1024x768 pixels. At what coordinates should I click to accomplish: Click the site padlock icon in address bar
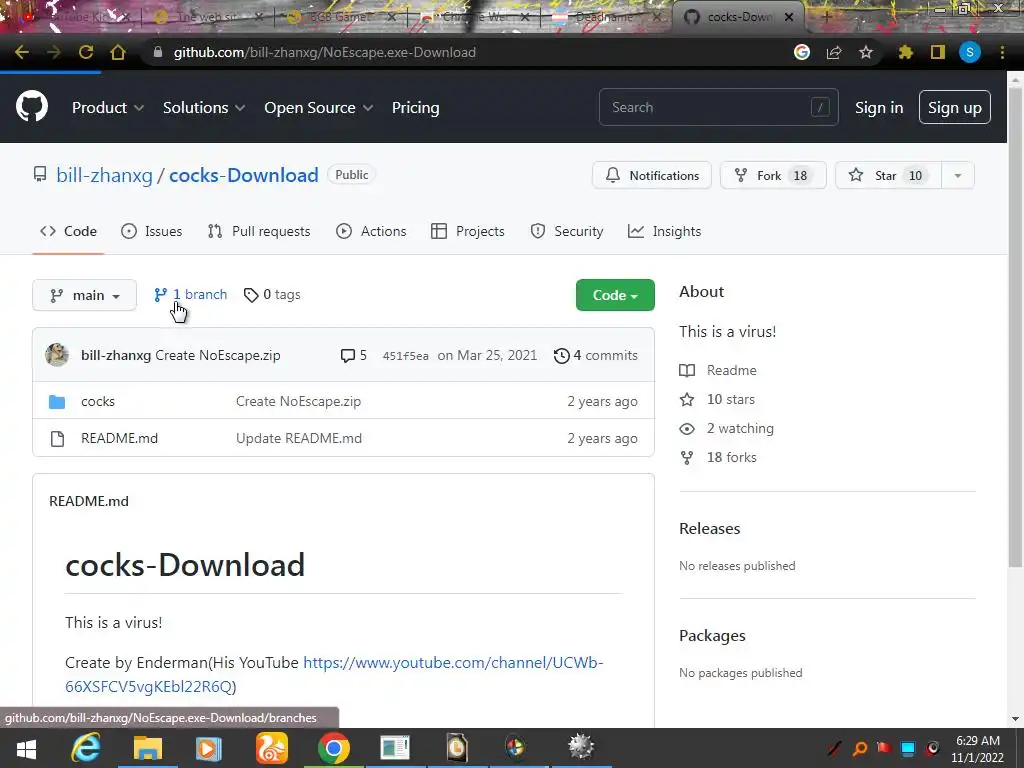pyautogui.click(x=157, y=52)
